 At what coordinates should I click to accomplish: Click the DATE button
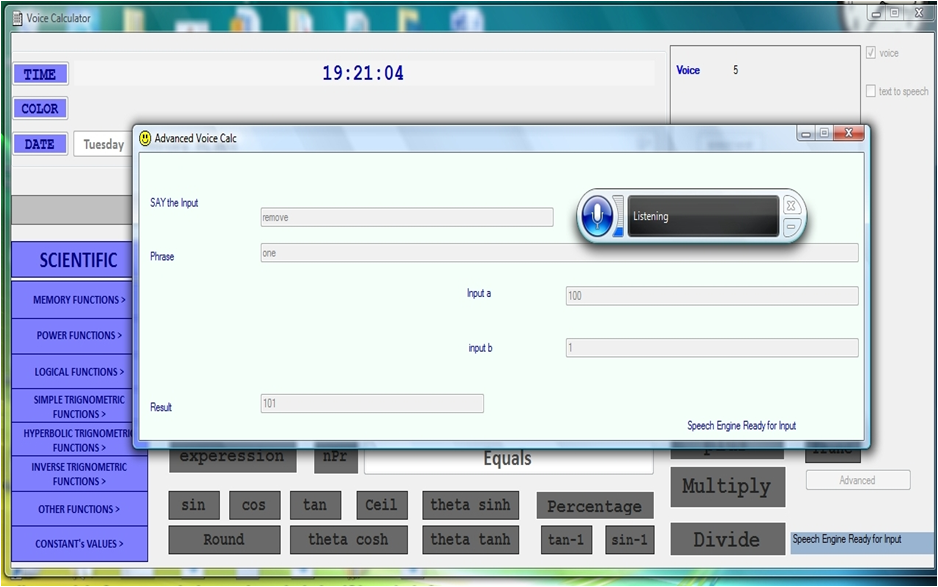pos(41,144)
